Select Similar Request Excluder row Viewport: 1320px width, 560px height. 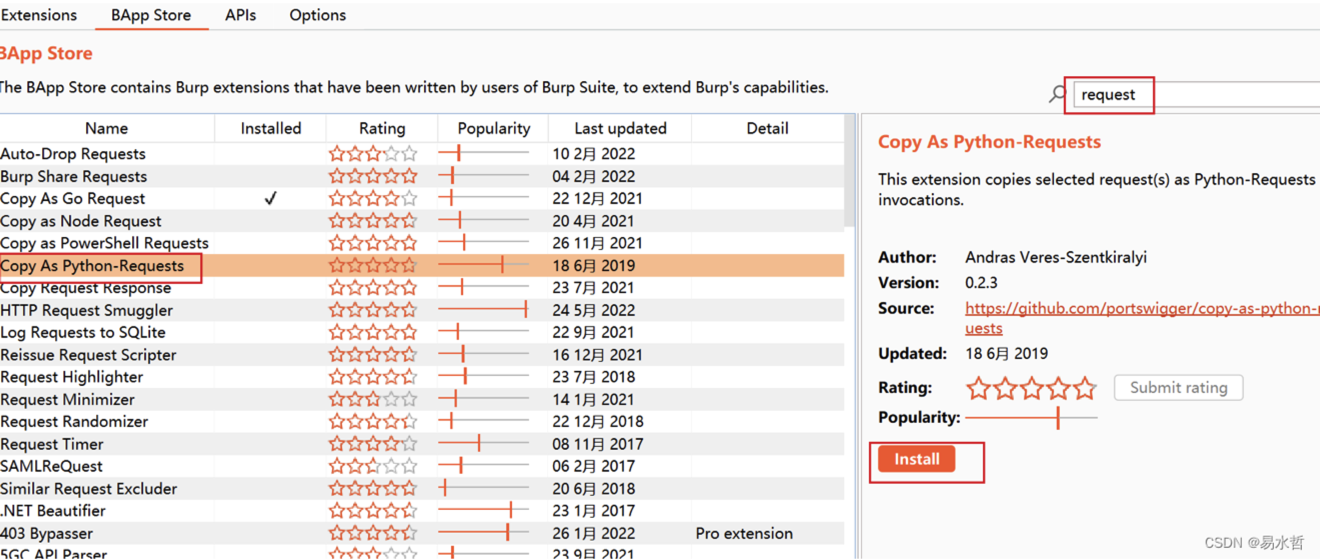coord(422,489)
